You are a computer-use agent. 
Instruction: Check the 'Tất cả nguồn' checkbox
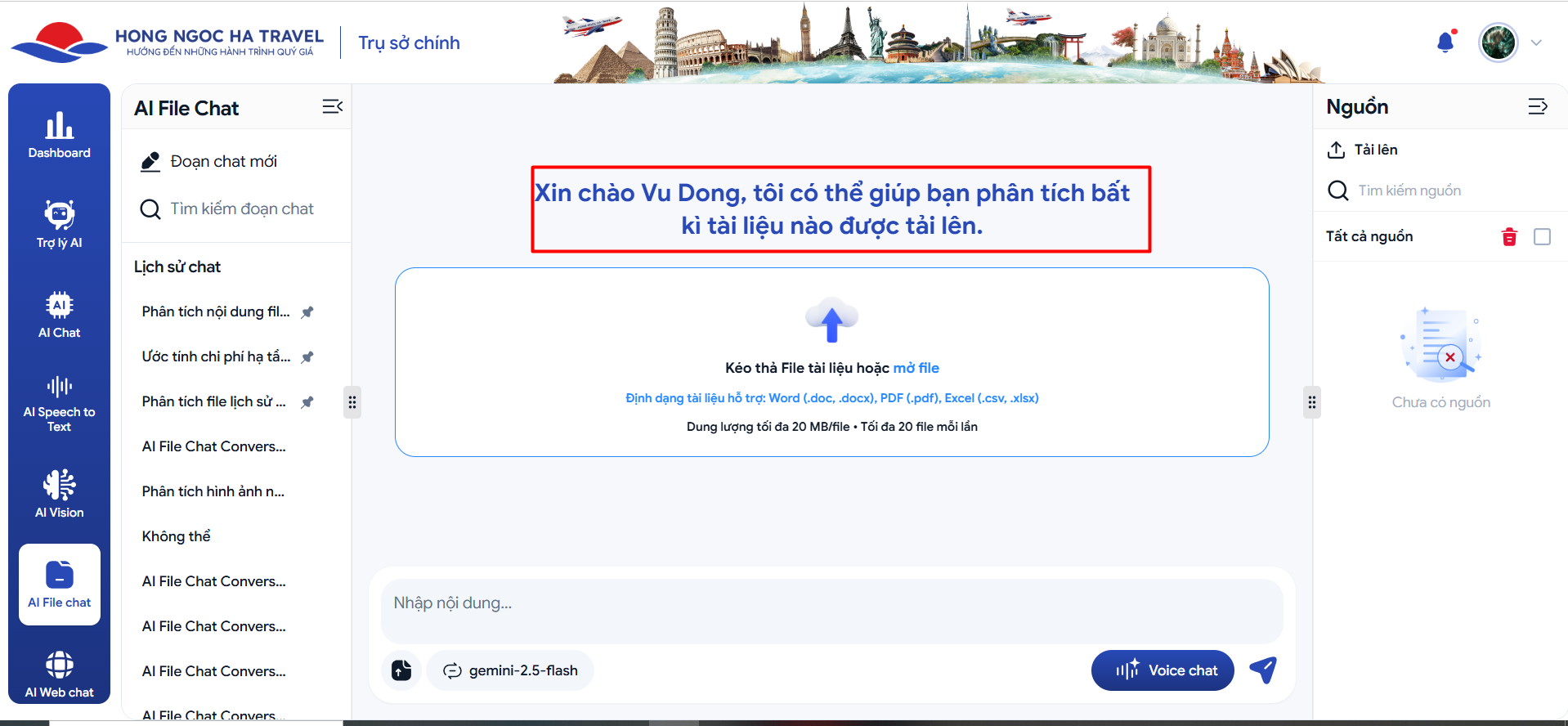point(1542,237)
